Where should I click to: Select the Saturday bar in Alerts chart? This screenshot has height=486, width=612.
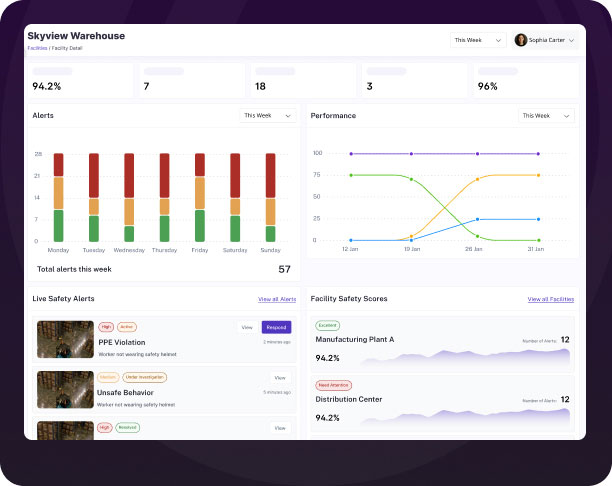coord(235,198)
